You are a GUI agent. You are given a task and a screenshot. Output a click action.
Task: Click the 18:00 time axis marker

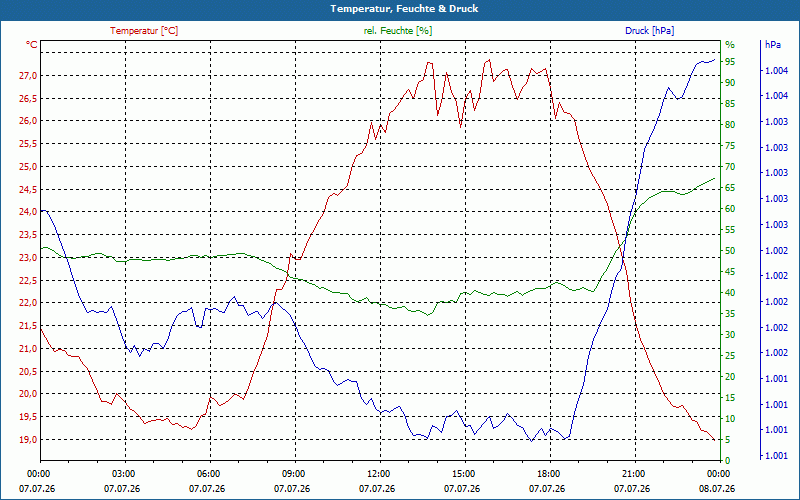(548, 473)
